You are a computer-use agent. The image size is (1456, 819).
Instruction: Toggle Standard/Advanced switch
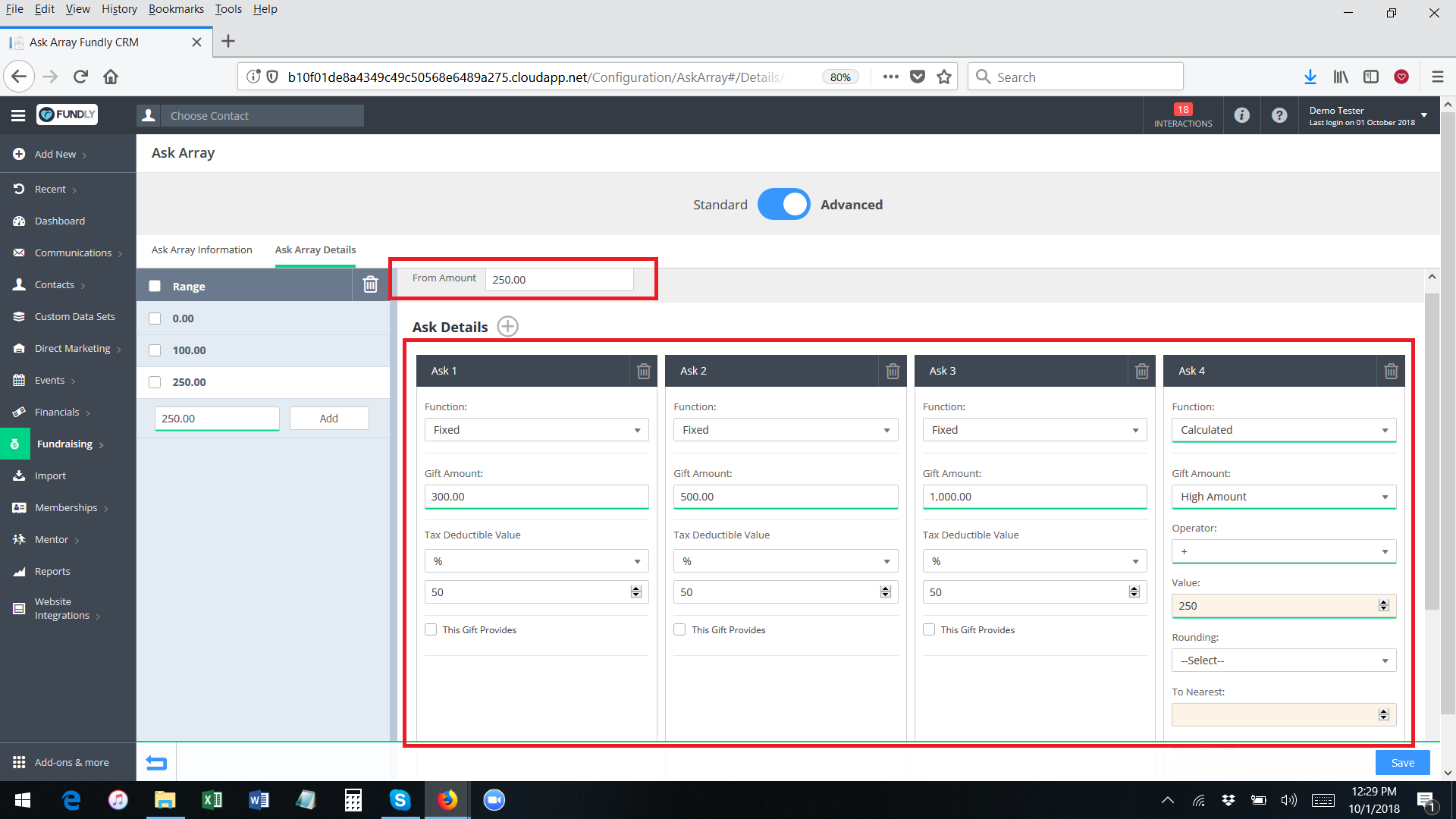[x=784, y=204]
